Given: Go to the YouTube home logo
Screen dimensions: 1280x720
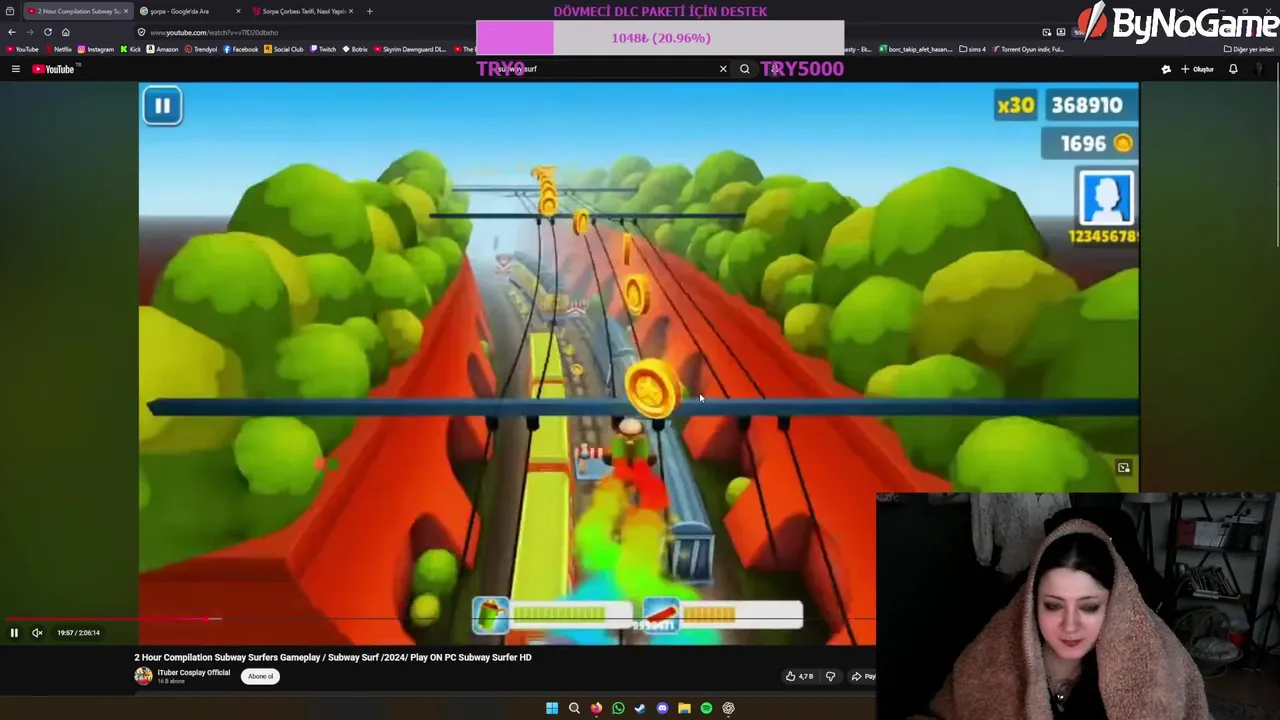Looking at the screenshot, I should point(54,69).
